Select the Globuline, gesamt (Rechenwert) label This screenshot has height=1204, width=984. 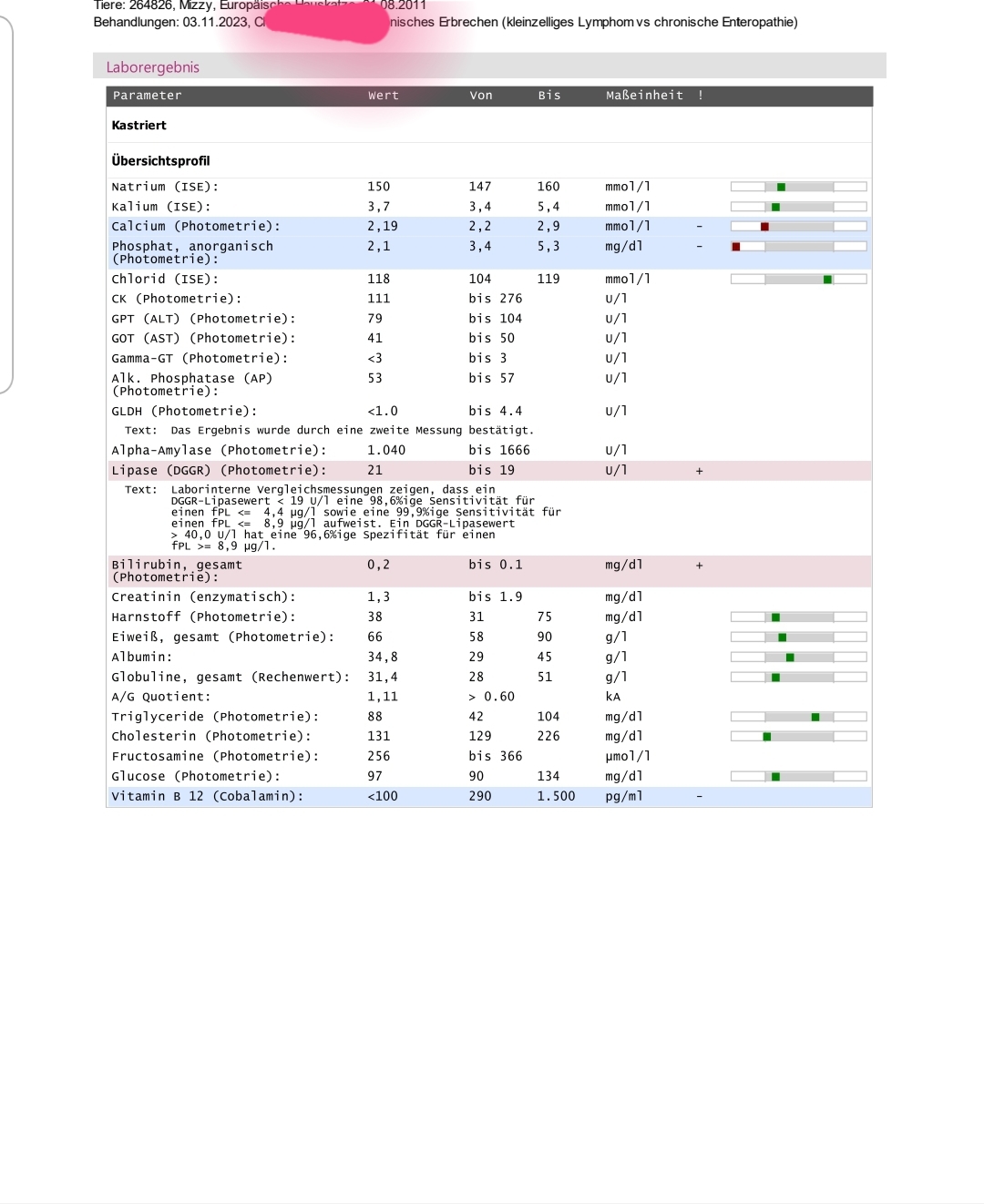pos(231,678)
